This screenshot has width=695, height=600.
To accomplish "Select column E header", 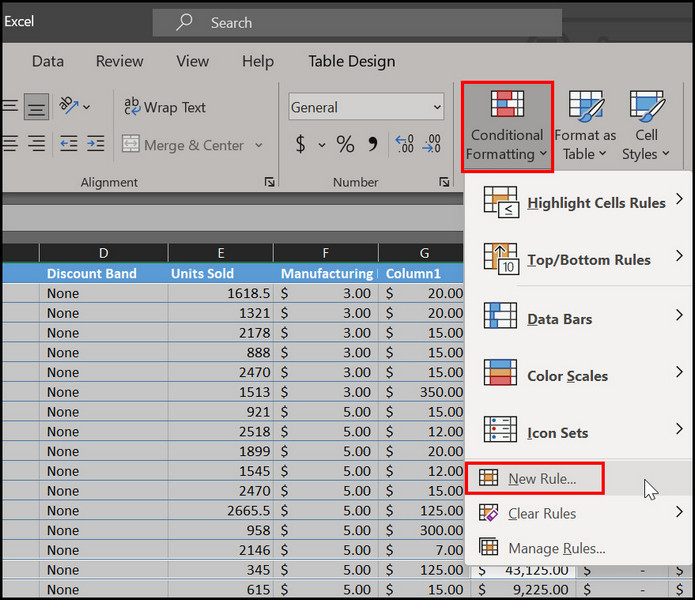I will [x=220, y=253].
